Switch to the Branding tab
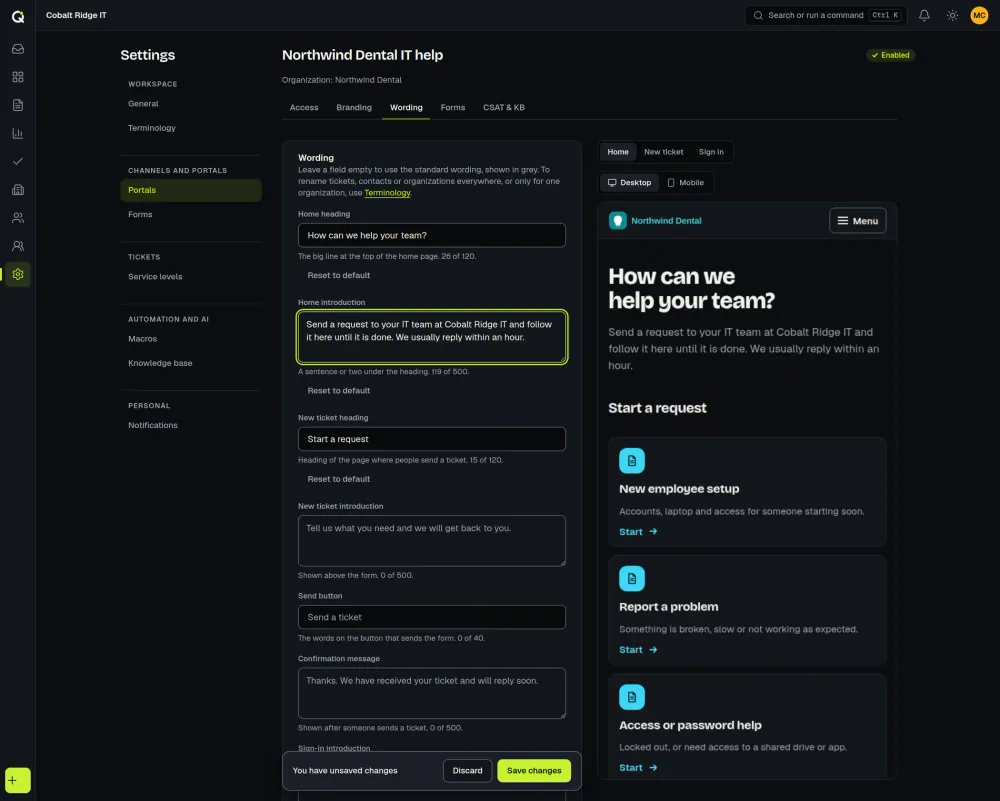The width and height of the screenshot is (1000, 801). [x=354, y=107]
